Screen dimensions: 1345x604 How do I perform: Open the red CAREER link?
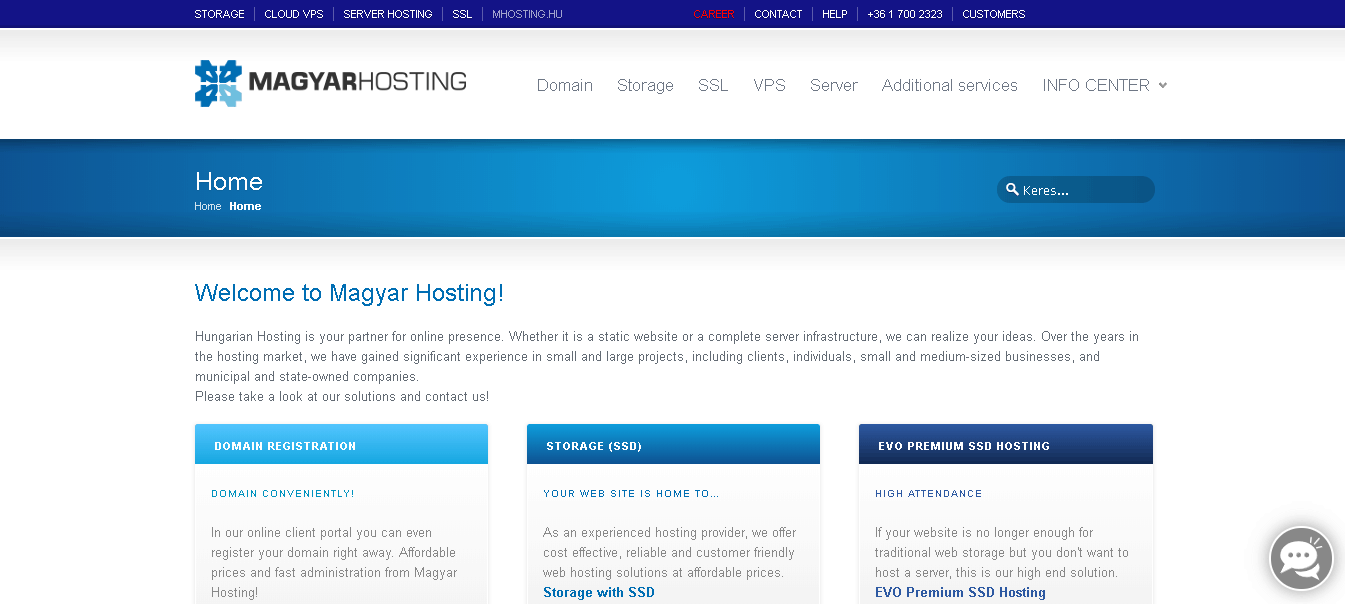714,14
